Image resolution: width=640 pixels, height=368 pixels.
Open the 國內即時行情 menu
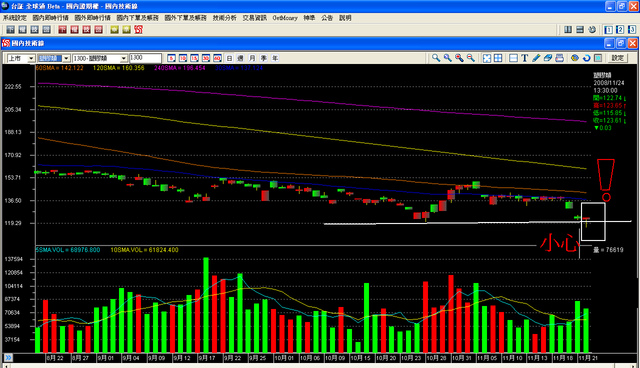[51, 18]
